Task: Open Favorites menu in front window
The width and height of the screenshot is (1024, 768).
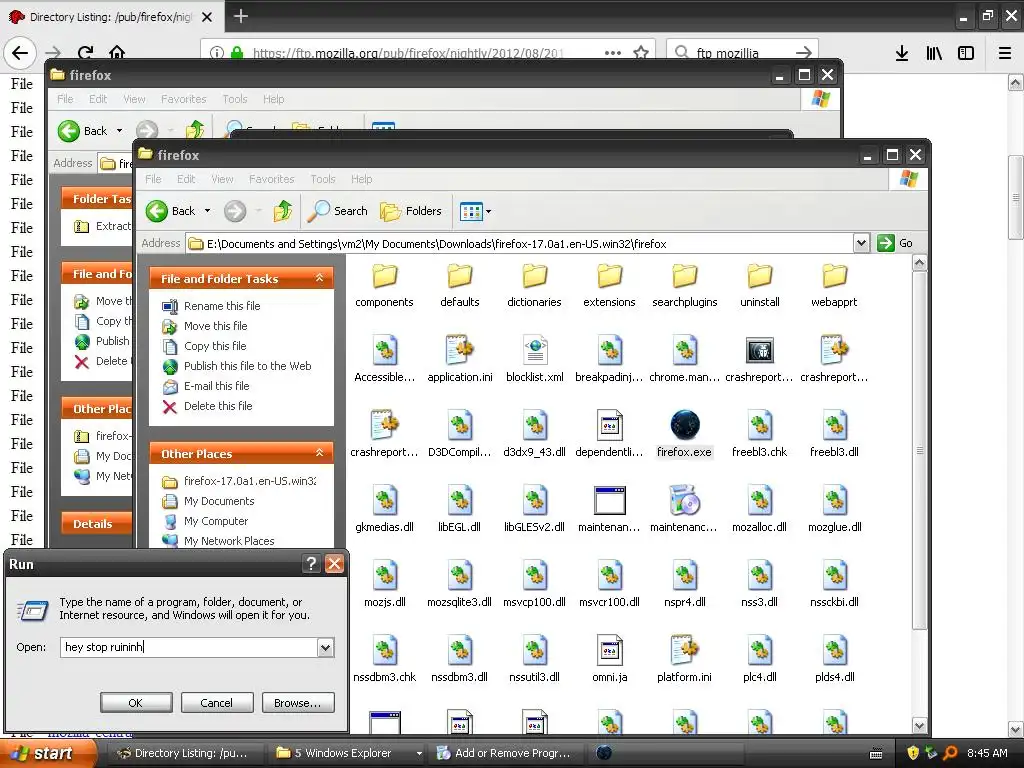Action: click(272, 179)
